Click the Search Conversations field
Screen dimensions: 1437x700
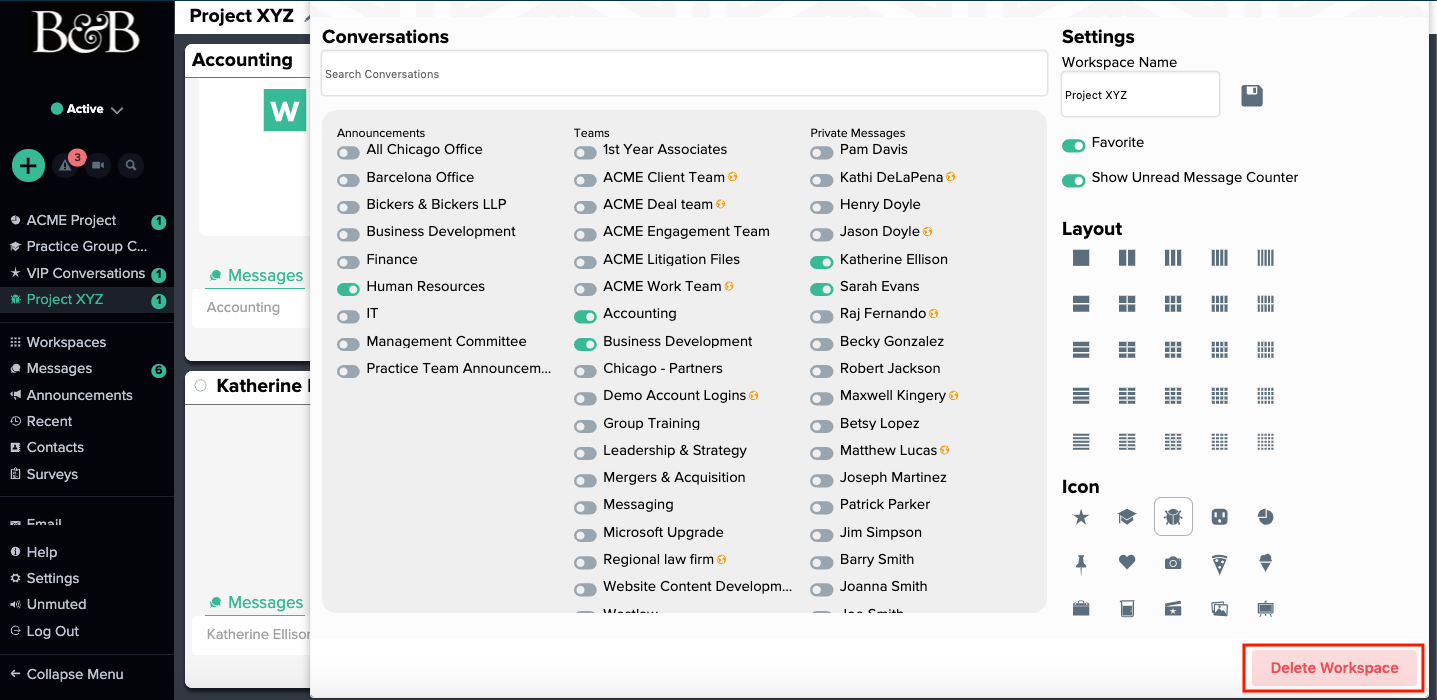tap(683, 74)
